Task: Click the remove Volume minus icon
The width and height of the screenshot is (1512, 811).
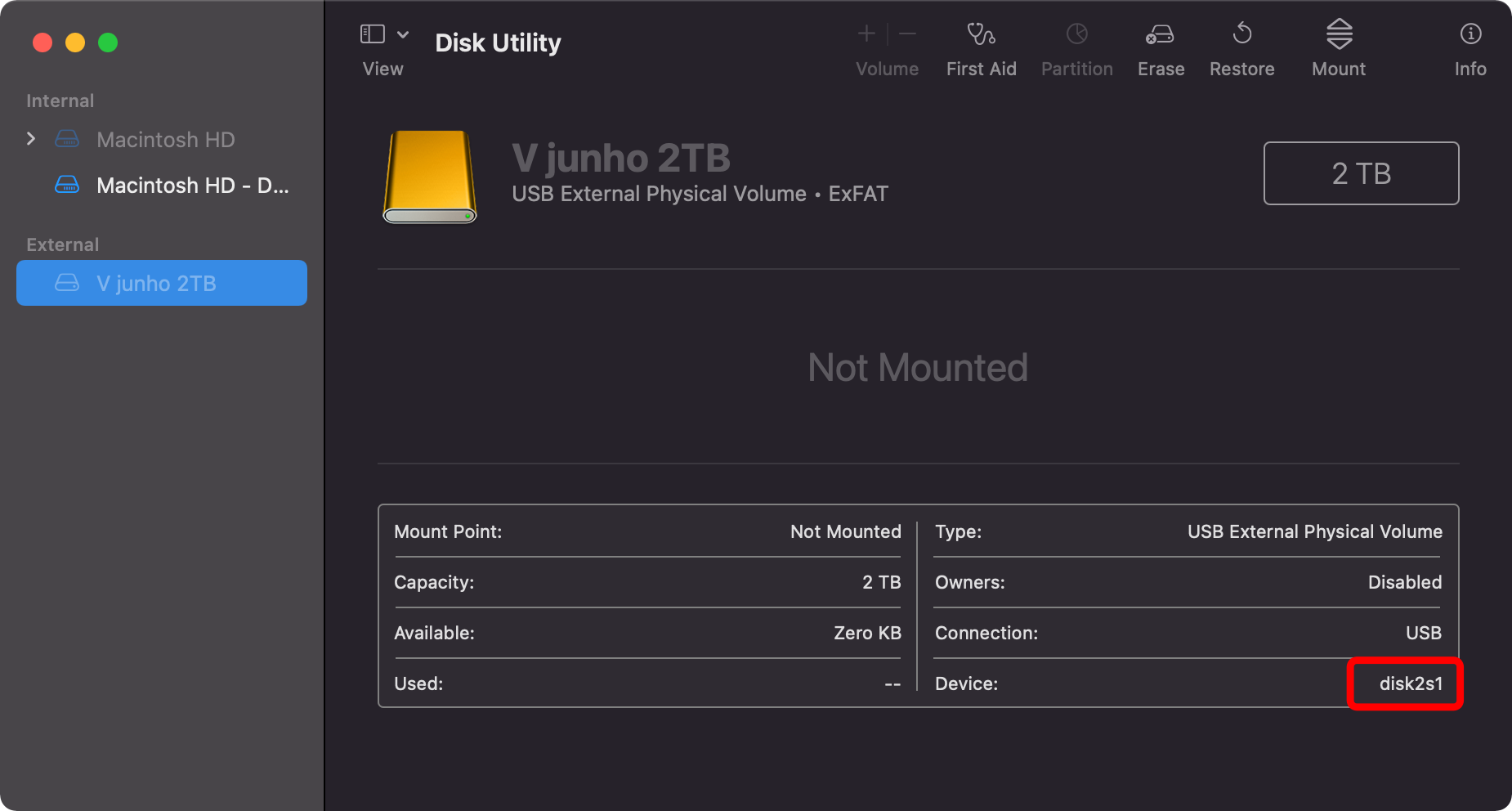Action: pyautogui.click(x=907, y=34)
